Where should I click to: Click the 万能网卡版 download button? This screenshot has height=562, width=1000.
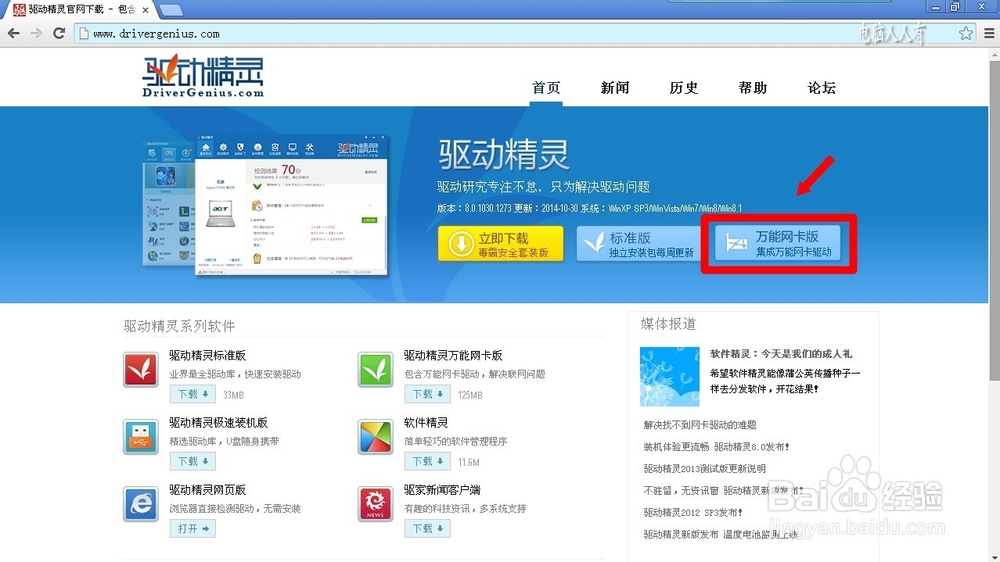tap(777, 243)
